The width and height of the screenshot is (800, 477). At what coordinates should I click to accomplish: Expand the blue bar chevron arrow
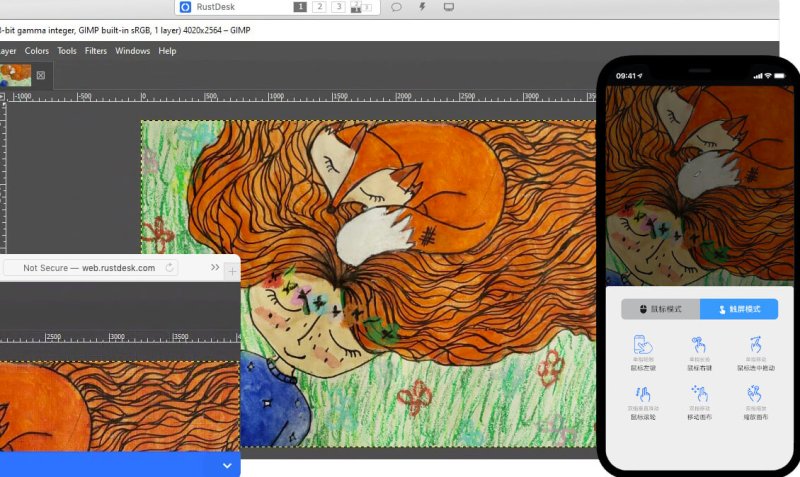click(x=227, y=466)
